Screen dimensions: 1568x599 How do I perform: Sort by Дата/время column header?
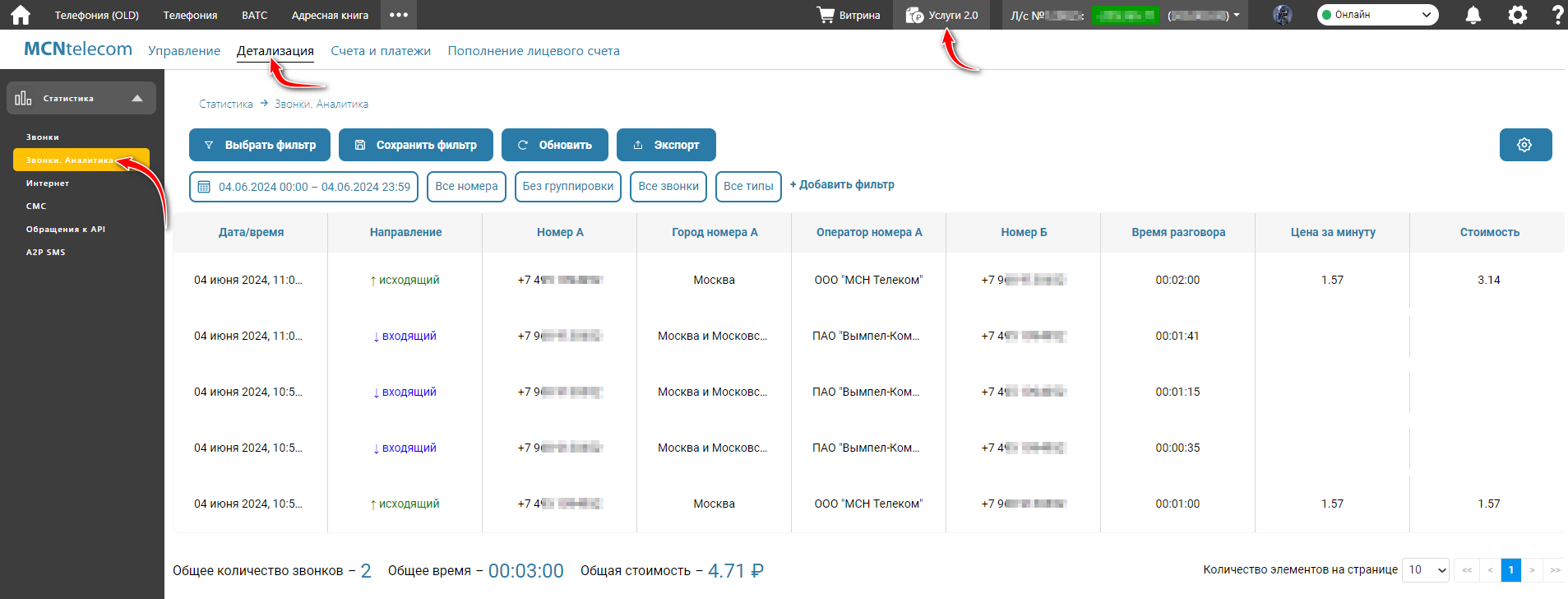(251, 232)
